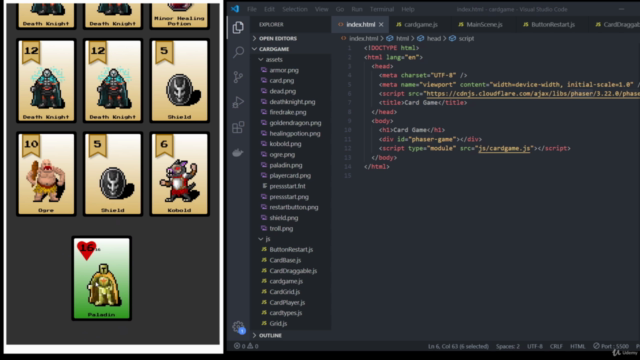Viewport: 640px width, 360px height.
Task: Open CardBase.js in the explorer tree
Action: (285, 260)
